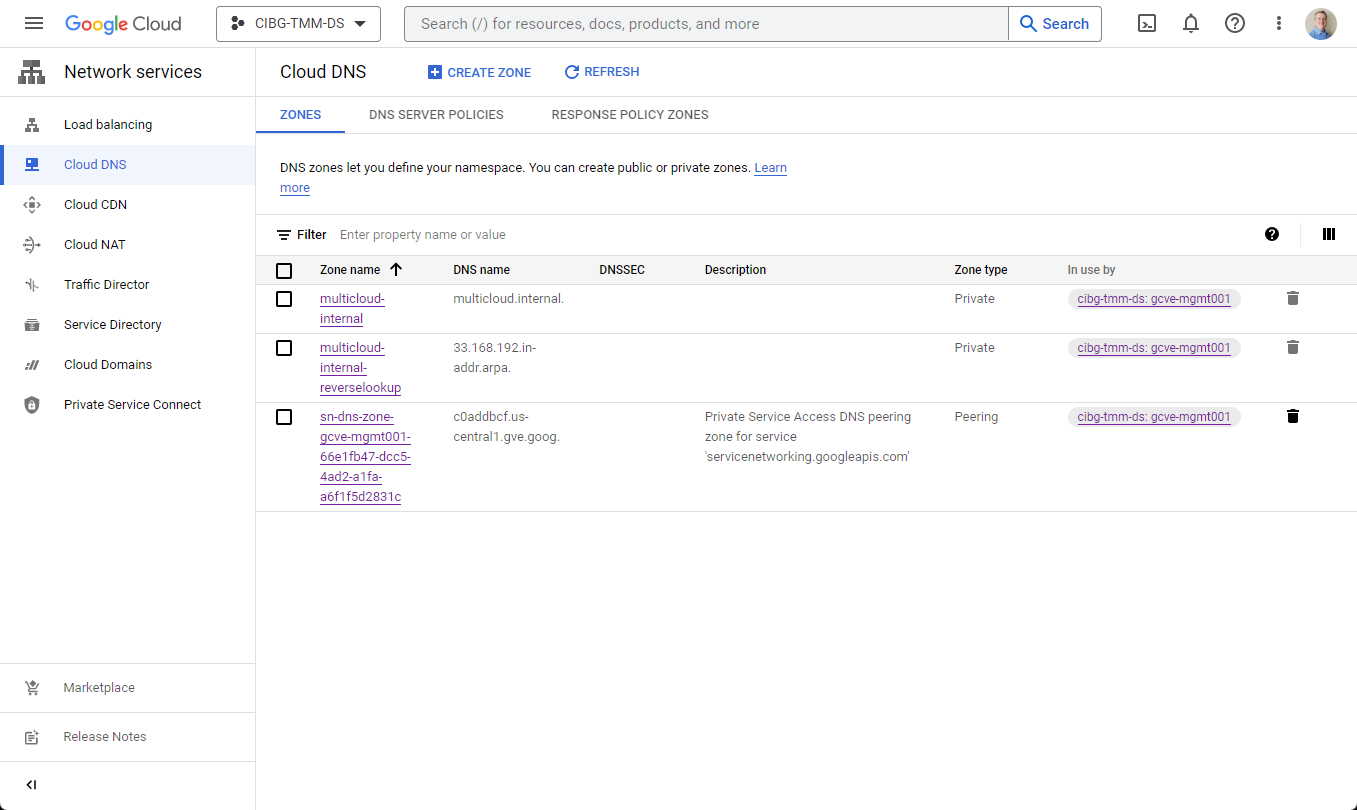
Task: Open the CIBG-TMM-DS project selector
Action: (298, 23)
